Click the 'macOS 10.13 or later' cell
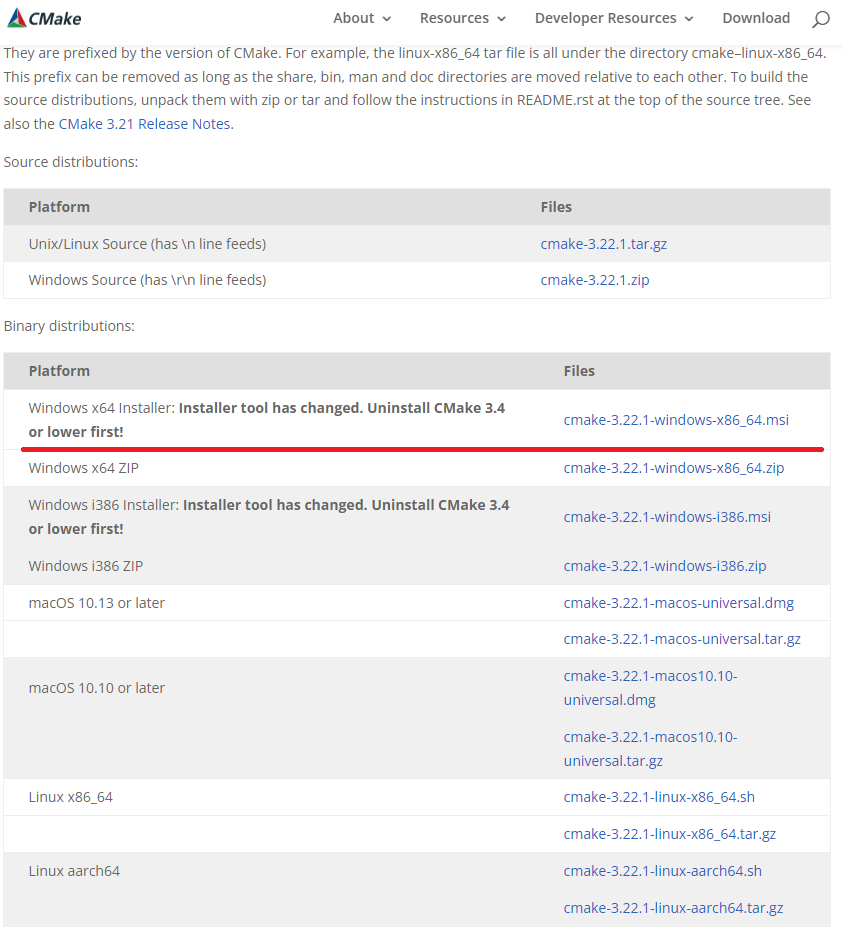Screen dimensions: 842x935 tap(97, 603)
